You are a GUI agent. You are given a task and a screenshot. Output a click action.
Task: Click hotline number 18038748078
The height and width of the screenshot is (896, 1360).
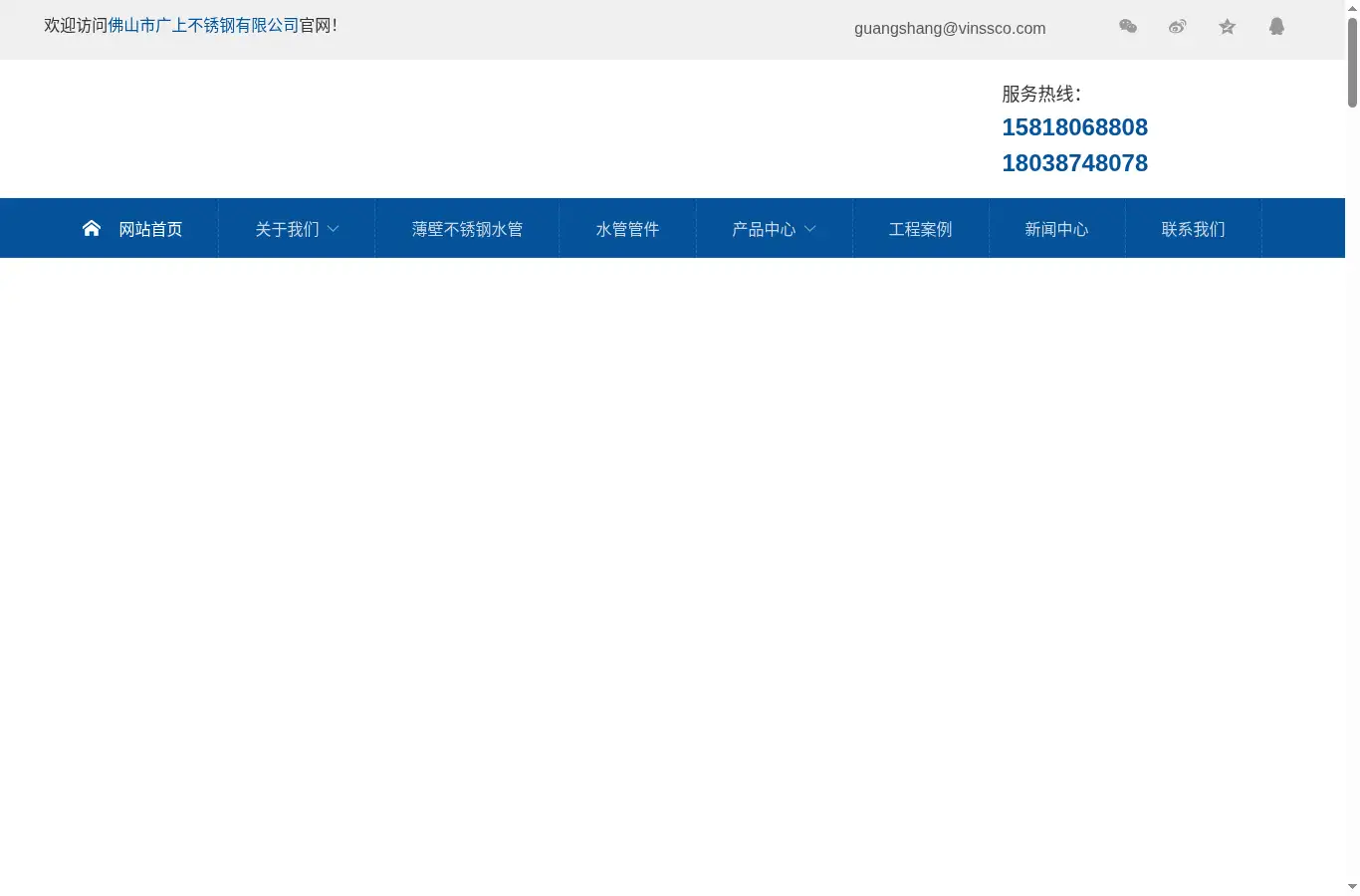1074,163
